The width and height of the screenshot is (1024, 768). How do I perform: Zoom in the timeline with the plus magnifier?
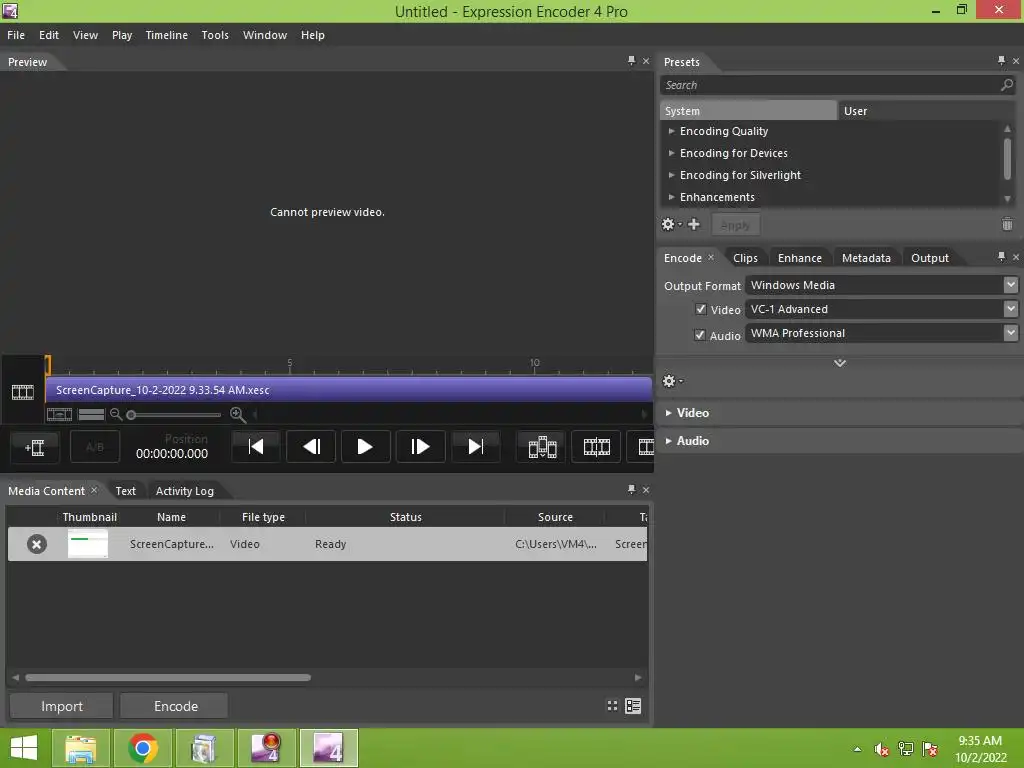point(238,414)
